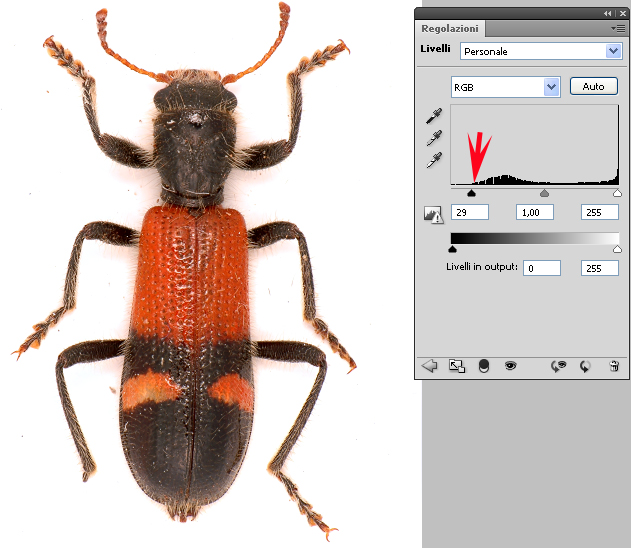This screenshot has height=548, width=631.
Task: Select the black point eyedropper
Action: (434, 117)
